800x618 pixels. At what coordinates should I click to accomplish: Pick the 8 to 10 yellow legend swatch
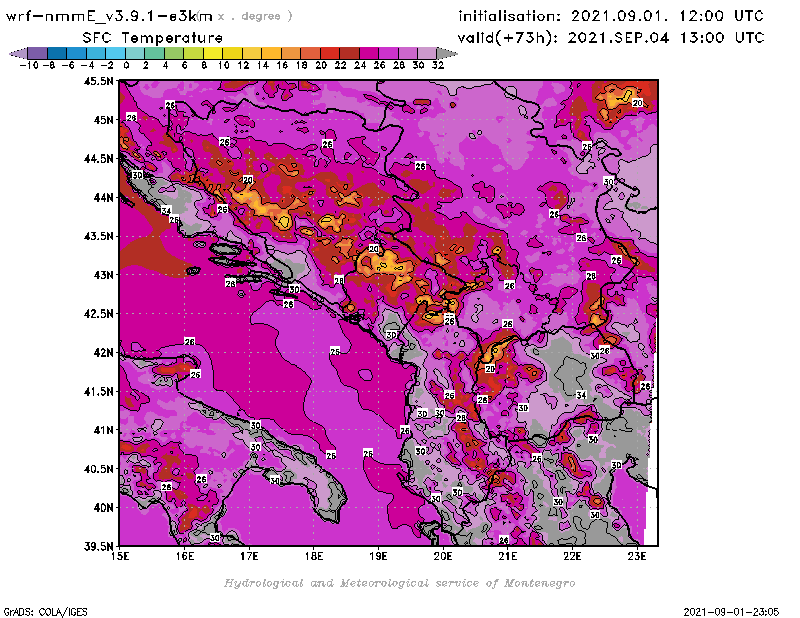[213, 53]
